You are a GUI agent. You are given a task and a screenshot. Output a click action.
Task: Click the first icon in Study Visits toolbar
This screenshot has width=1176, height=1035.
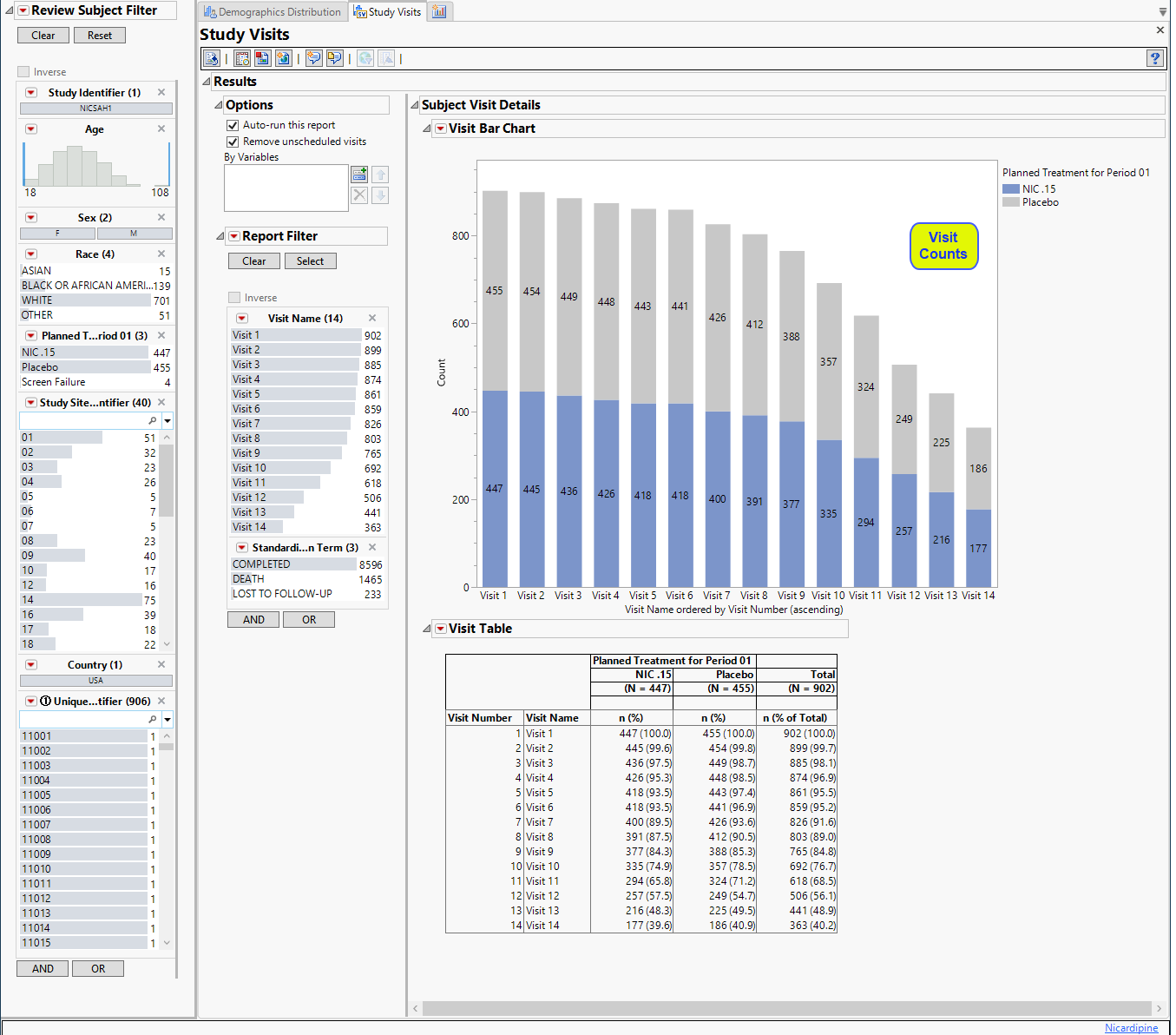pos(211,58)
